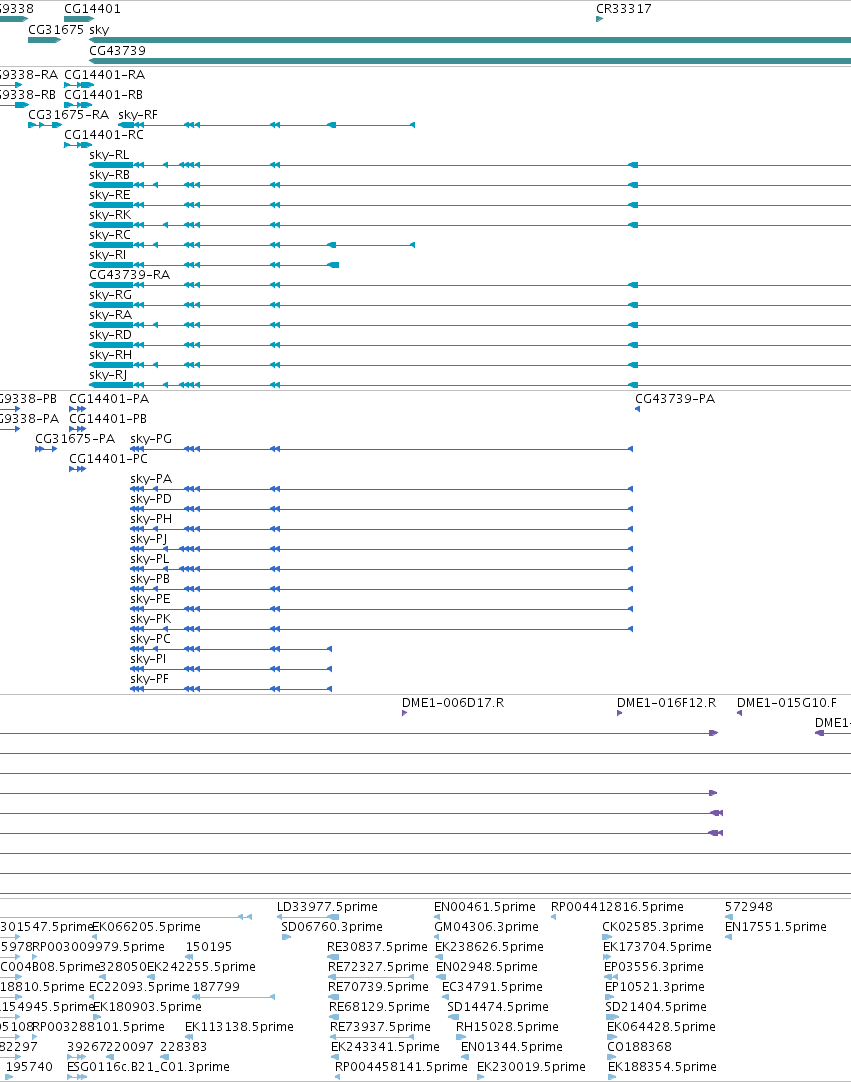Select protein sky-PE
The width and height of the screenshot is (851, 1082).
coord(382,609)
